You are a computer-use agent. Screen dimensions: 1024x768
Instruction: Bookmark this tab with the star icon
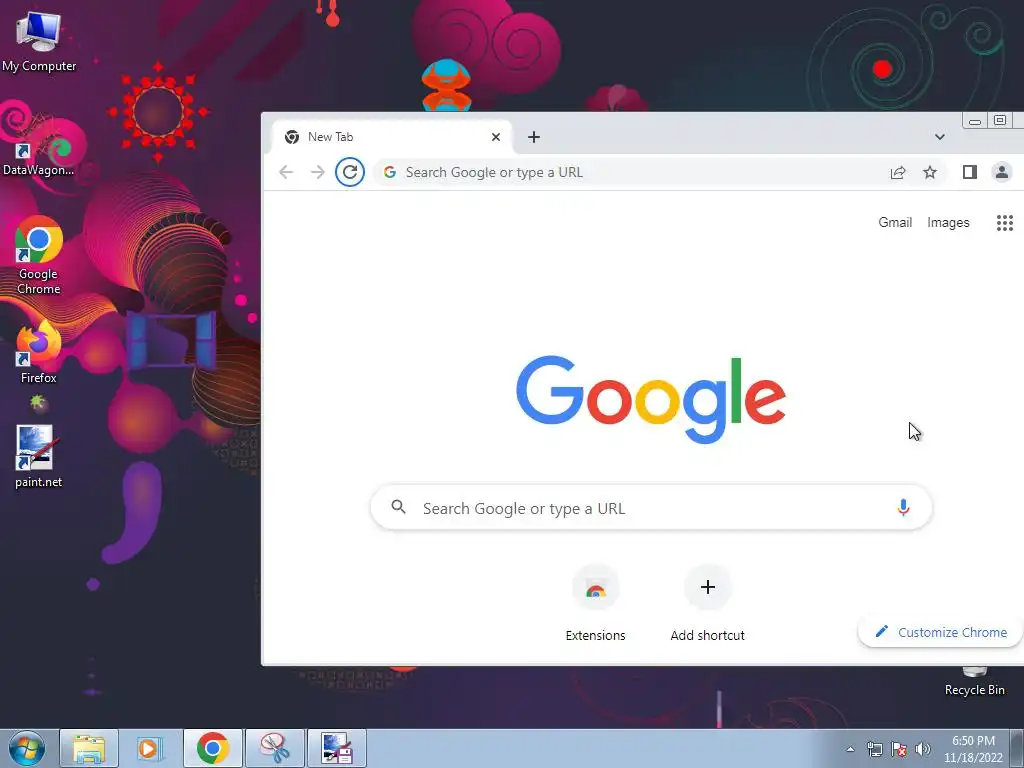(930, 172)
